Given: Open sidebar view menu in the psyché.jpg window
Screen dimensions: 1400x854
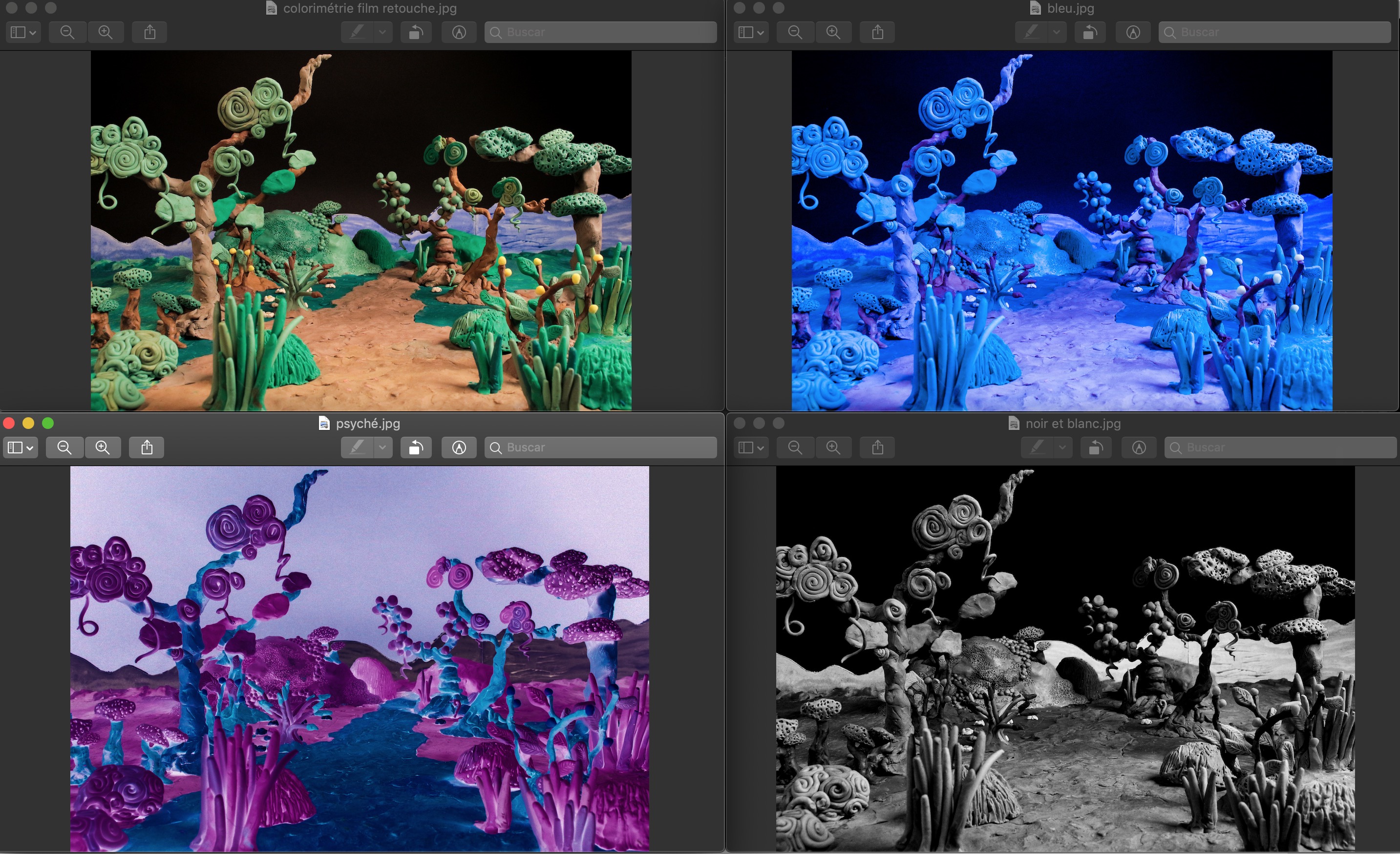Looking at the screenshot, I should pos(21,448).
